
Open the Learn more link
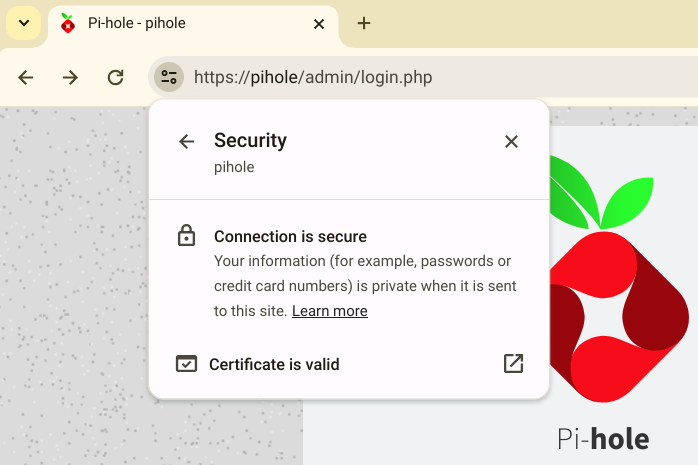point(329,311)
